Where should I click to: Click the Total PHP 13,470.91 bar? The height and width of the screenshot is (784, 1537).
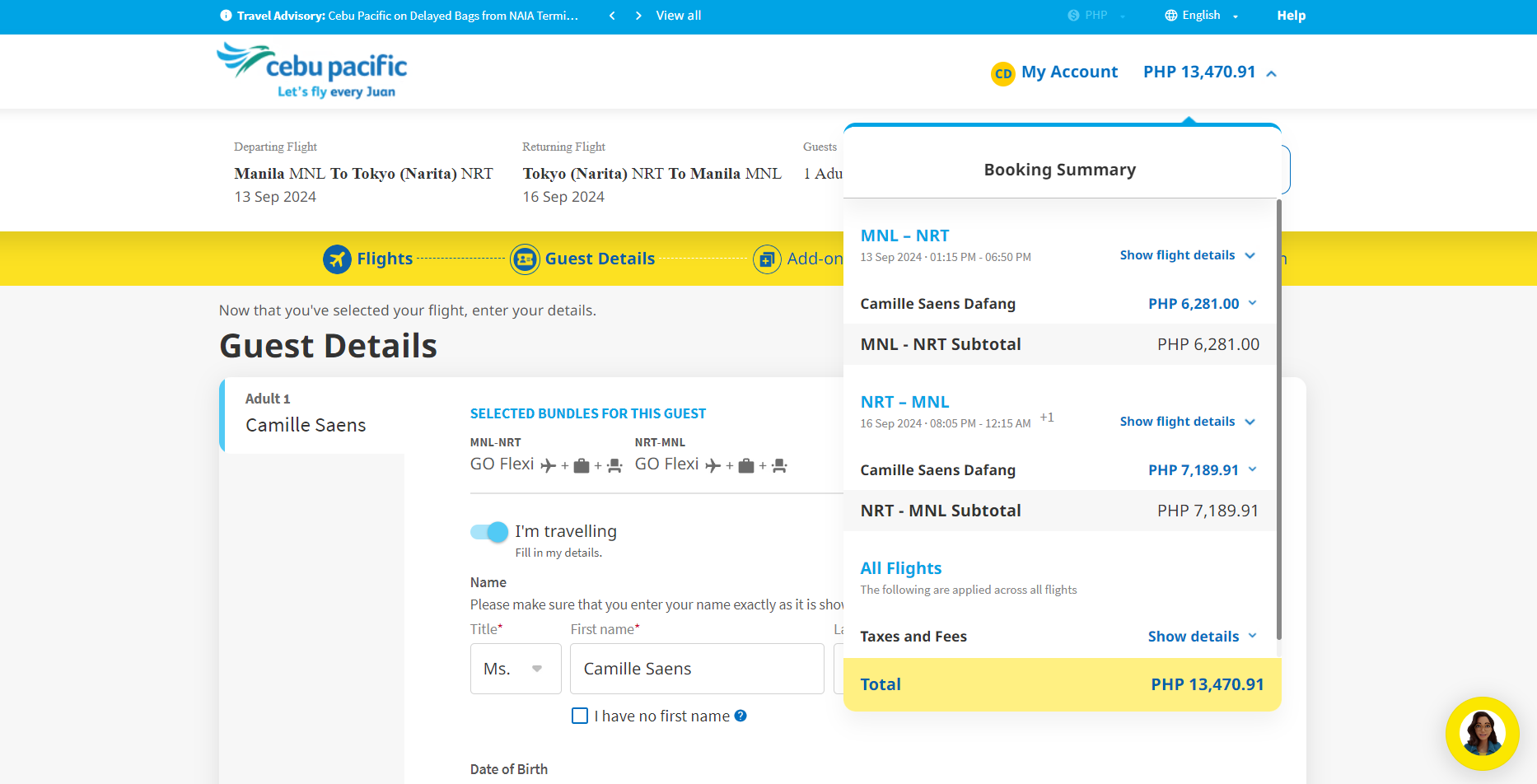point(1062,684)
